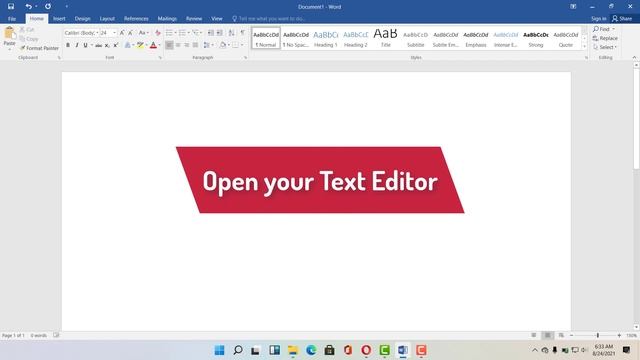Toggle underline formatting

coord(85,45)
